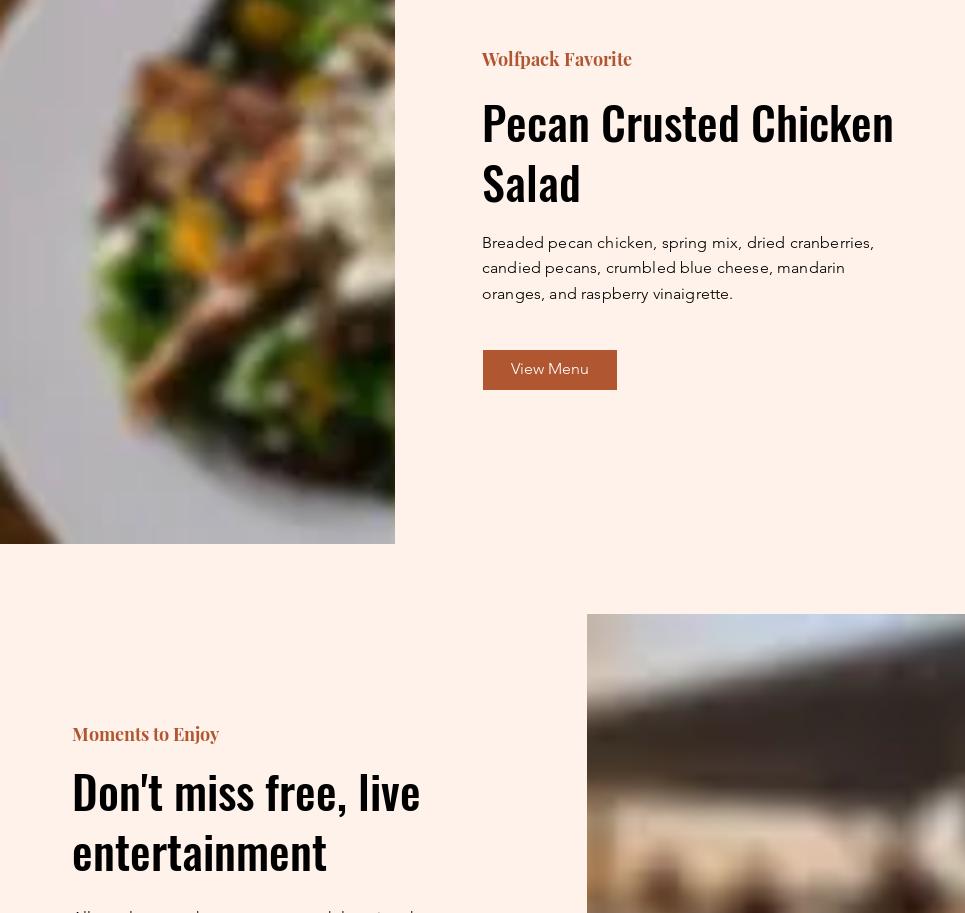Click the Breaded pecan chicken description line

tap(678, 244)
